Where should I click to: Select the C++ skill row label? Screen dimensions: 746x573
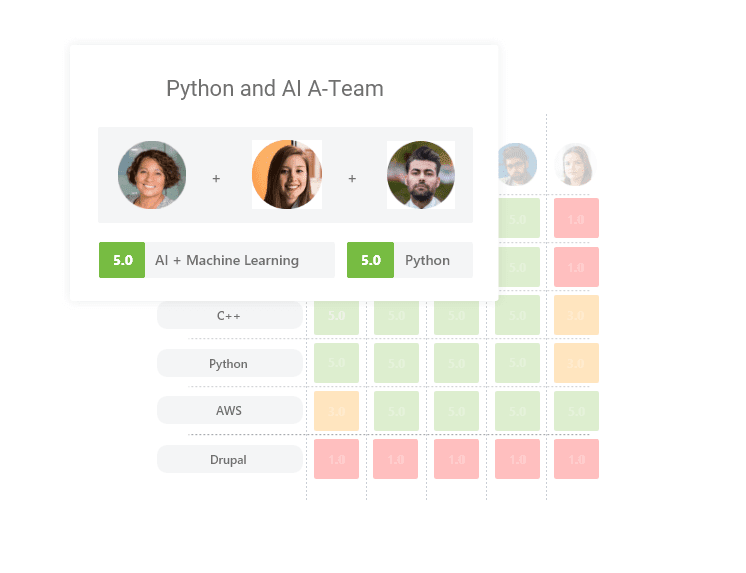click(x=229, y=316)
